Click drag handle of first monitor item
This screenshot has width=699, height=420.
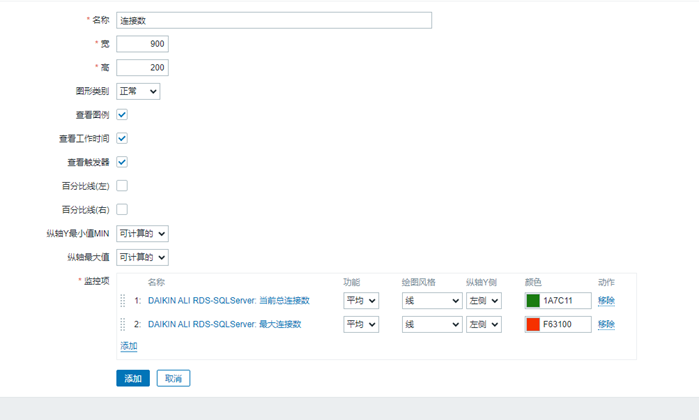(124, 300)
